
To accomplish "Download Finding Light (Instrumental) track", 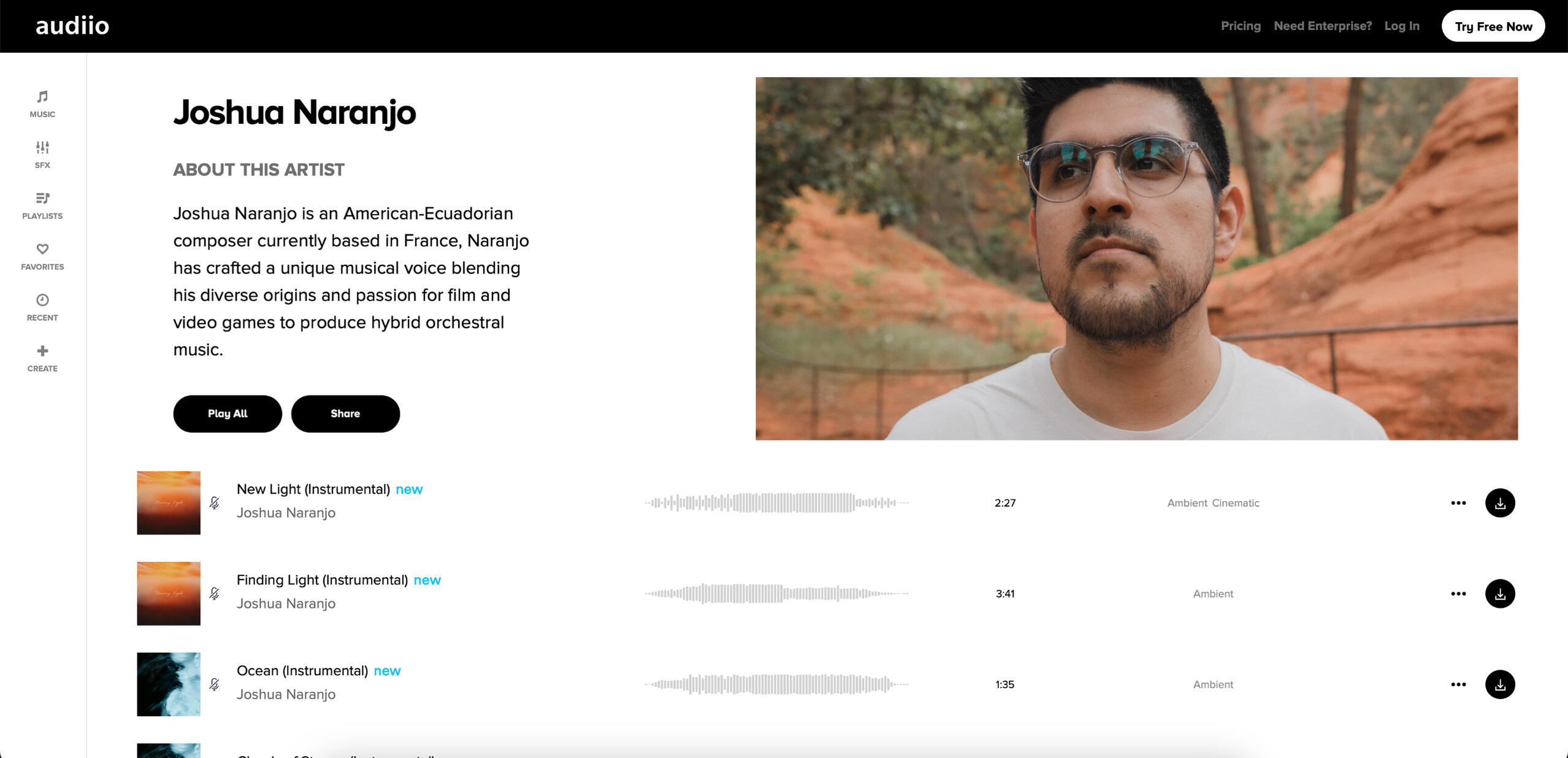I will 1499,594.
